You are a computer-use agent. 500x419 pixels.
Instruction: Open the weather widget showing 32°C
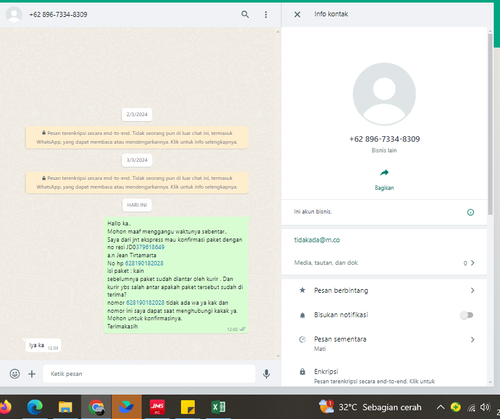(370, 407)
